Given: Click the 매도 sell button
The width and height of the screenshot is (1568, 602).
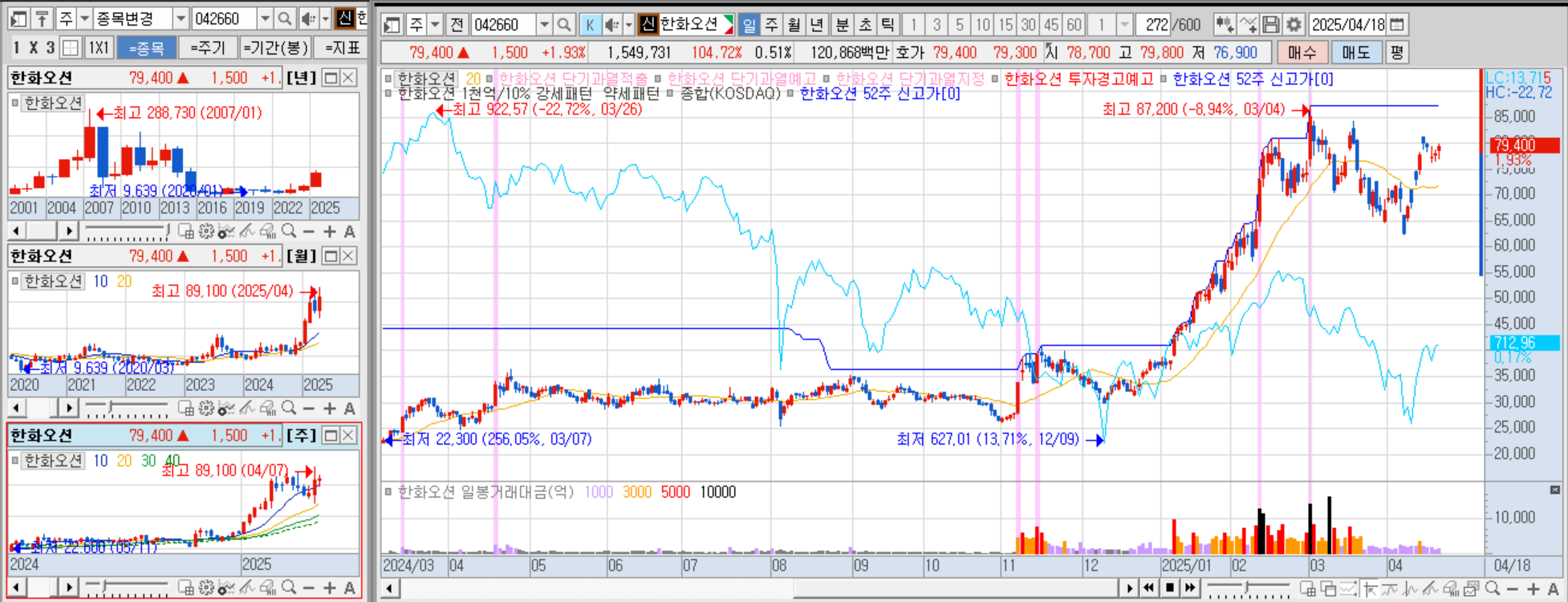Looking at the screenshot, I should [1356, 52].
